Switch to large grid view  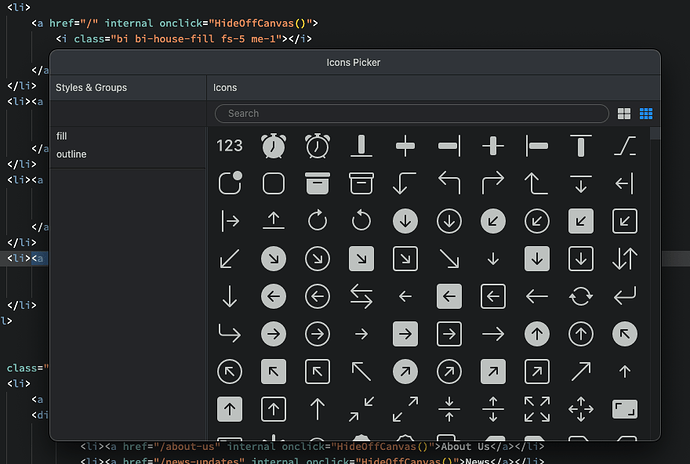(624, 114)
